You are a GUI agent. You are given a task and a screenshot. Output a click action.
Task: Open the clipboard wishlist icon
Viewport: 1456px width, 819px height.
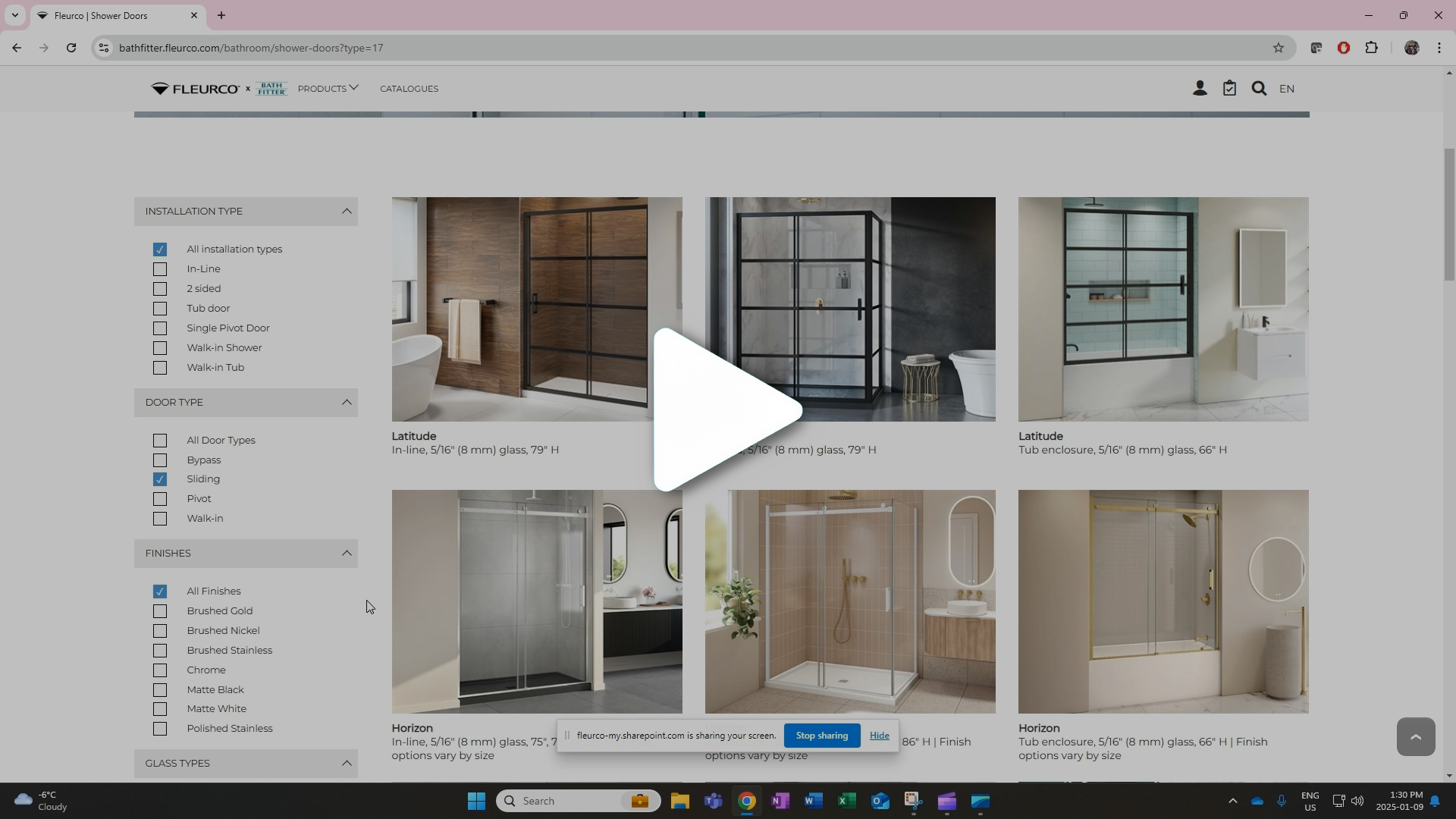(1229, 89)
